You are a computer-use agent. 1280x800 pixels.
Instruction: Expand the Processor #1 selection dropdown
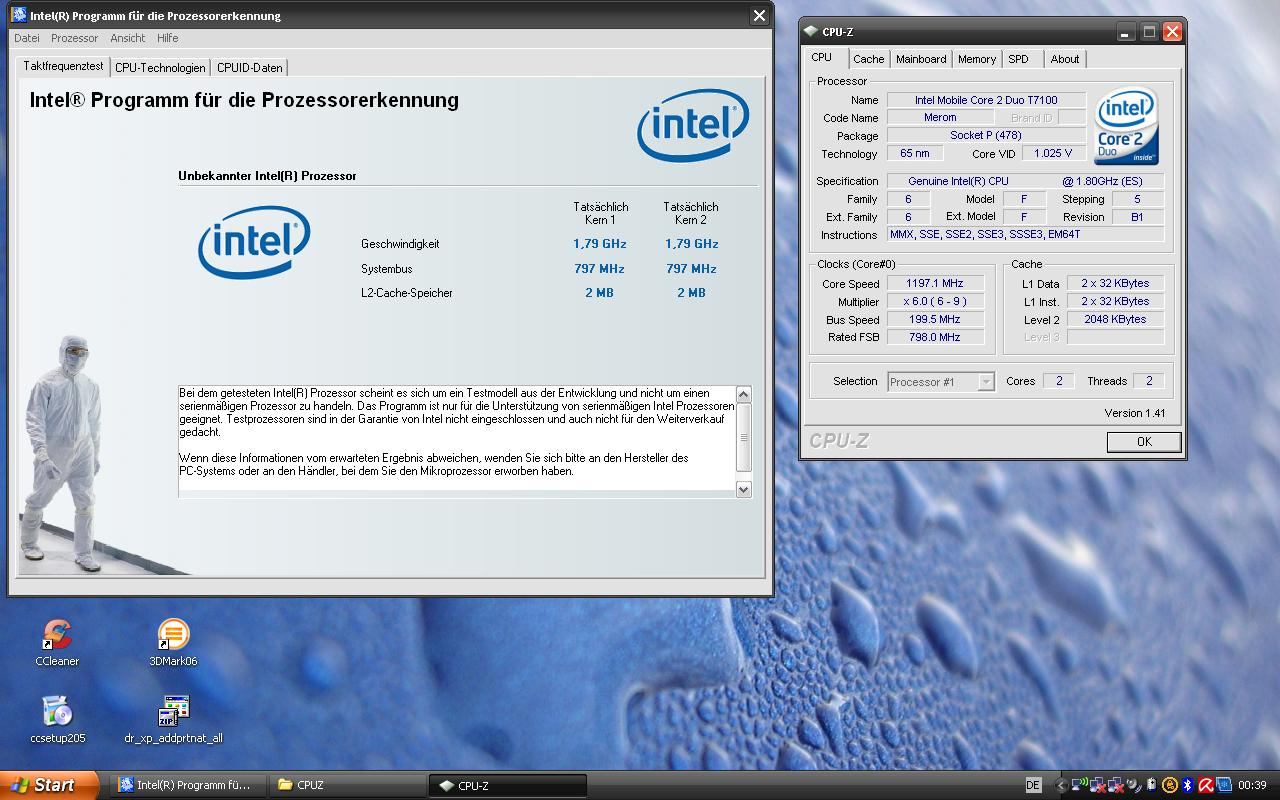[x=985, y=381]
